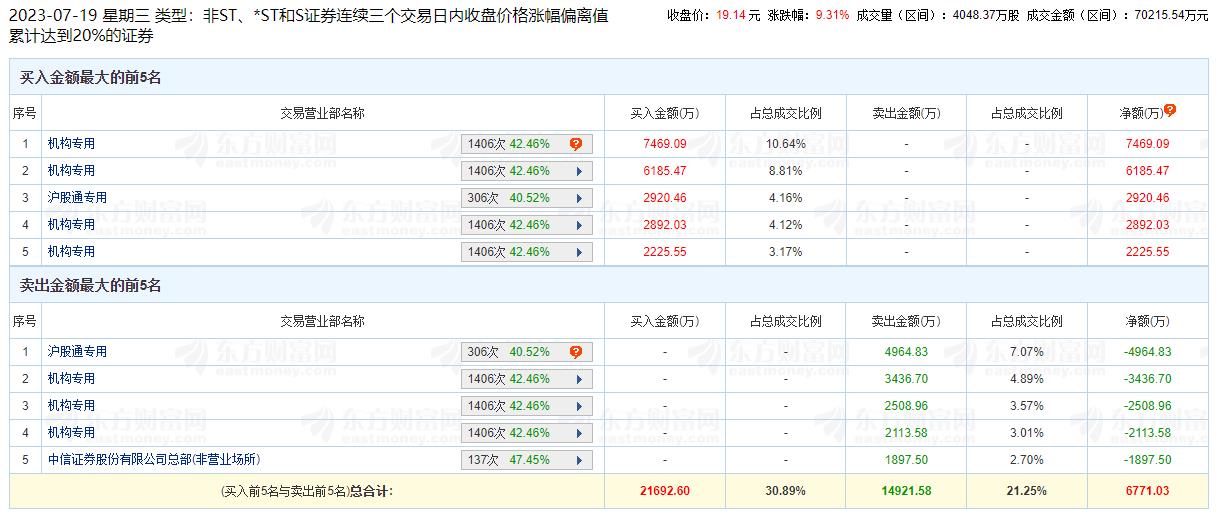Click the orange question icon in the 4964.83 sell row
Screen dimensions: 1222x520
(x=576, y=352)
